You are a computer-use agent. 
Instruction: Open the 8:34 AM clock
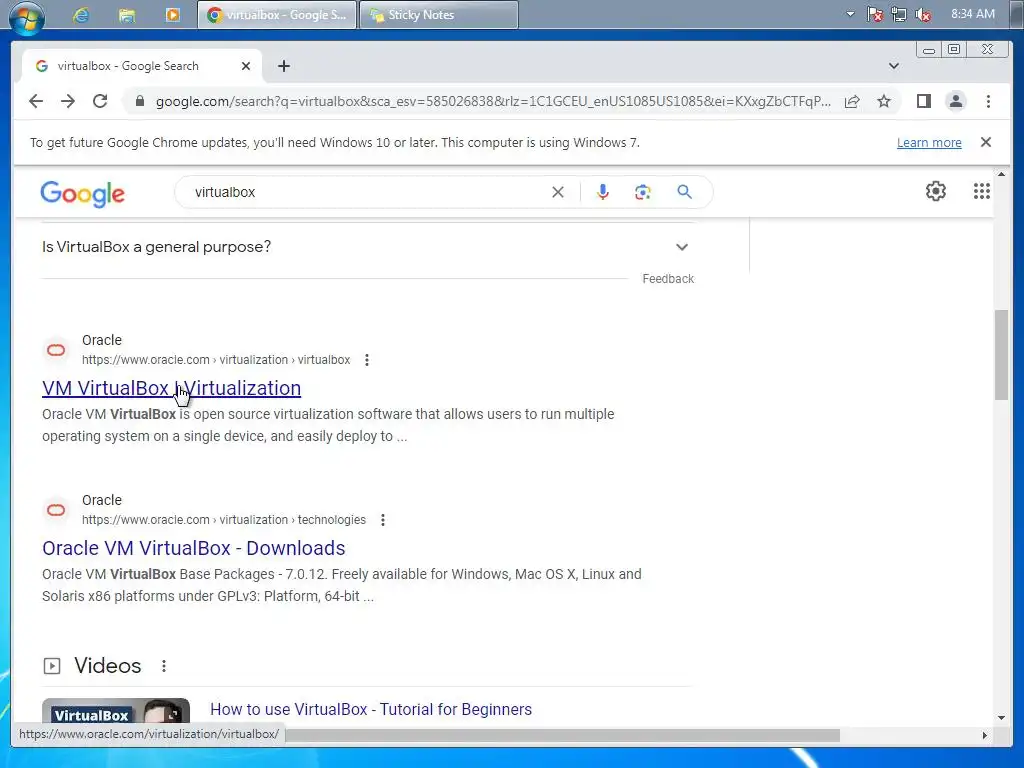coord(972,14)
